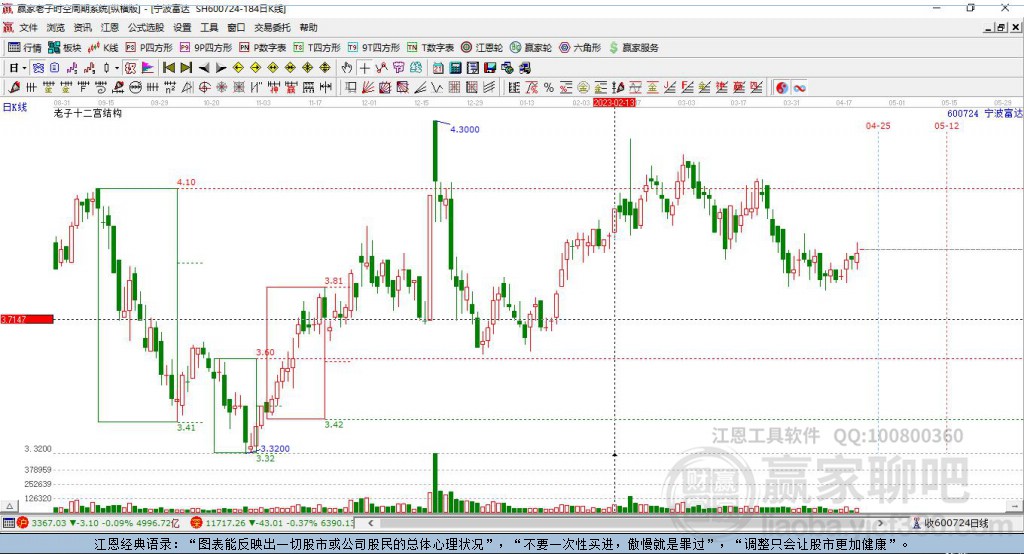Select the circled target crosshair tool
The width and height of the screenshot is (1024, 554).
[204, 88]
